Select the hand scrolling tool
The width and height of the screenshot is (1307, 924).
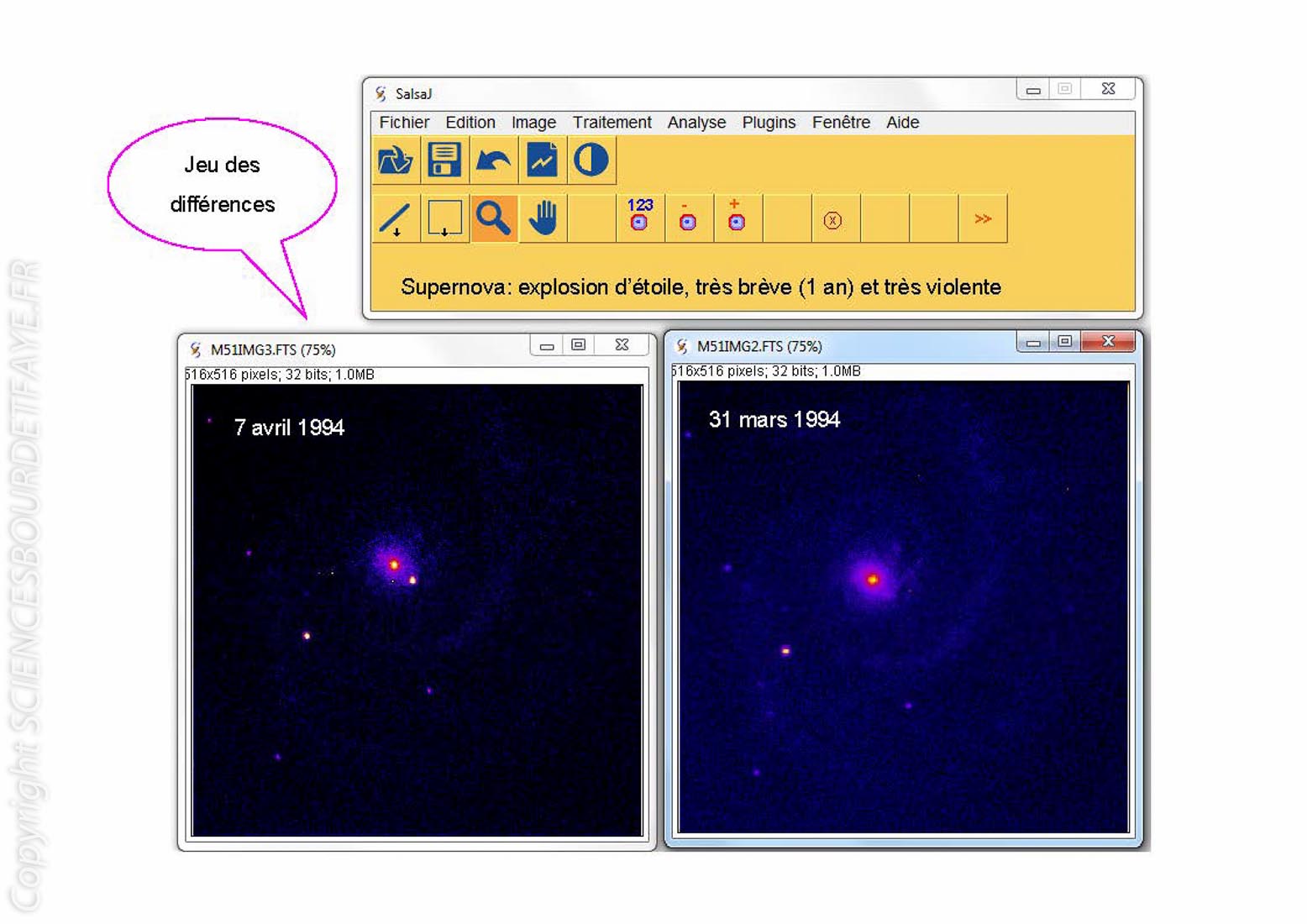coord(543,219)
